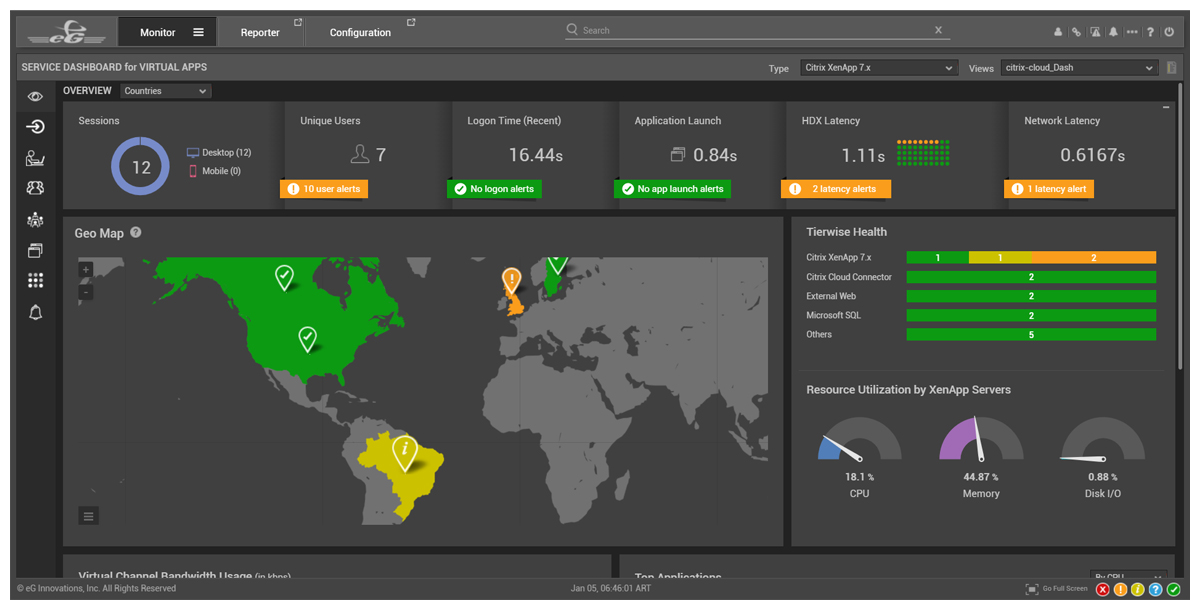
Task: Click the External Web health bar
Action: point(1031,296)
